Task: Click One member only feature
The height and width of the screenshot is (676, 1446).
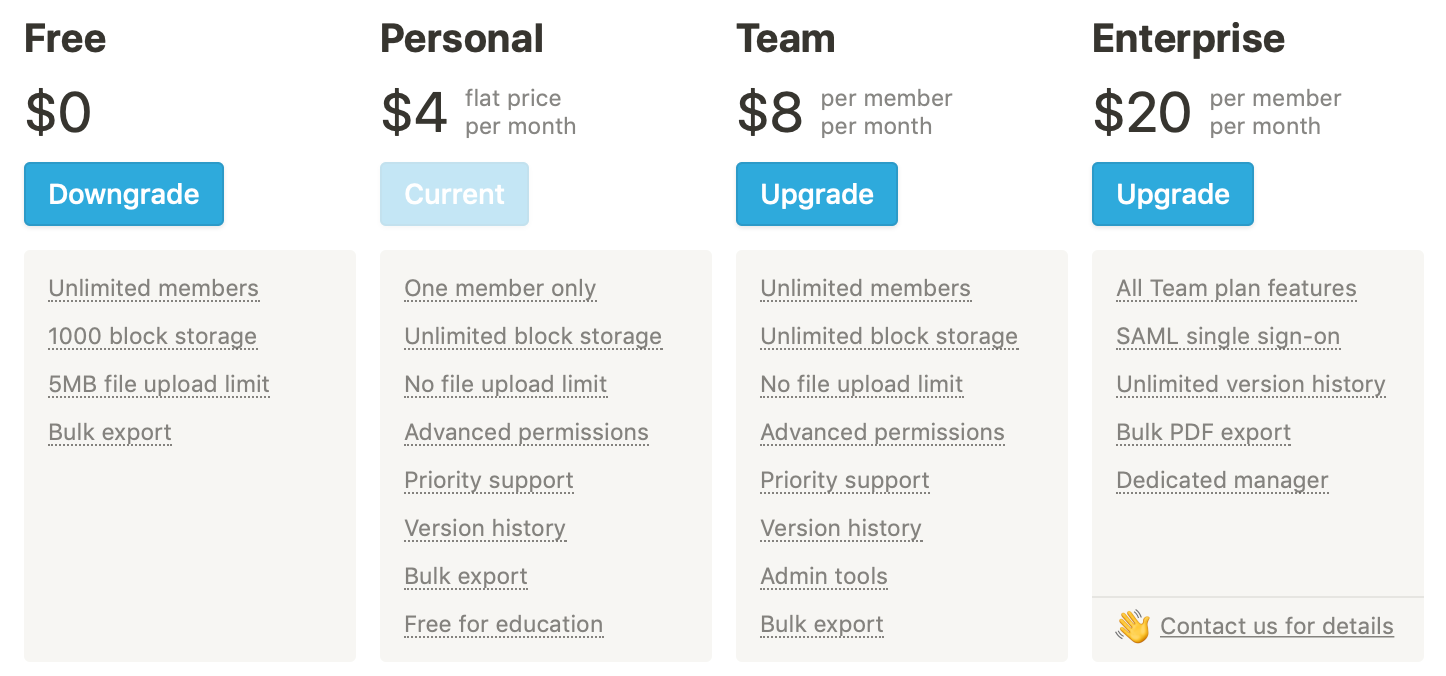Action: click(500, 289)
